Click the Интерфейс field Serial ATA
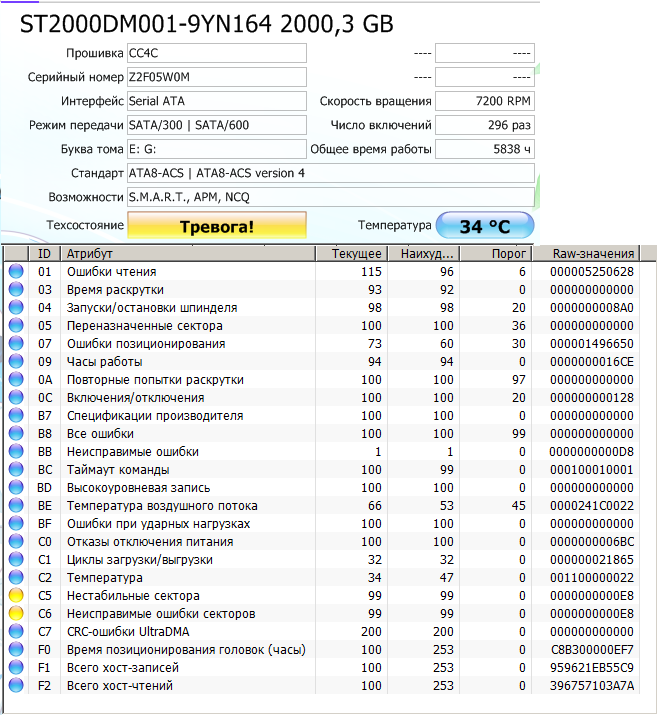The height and width of the screenshot is (717, 660). coord(217,101)
